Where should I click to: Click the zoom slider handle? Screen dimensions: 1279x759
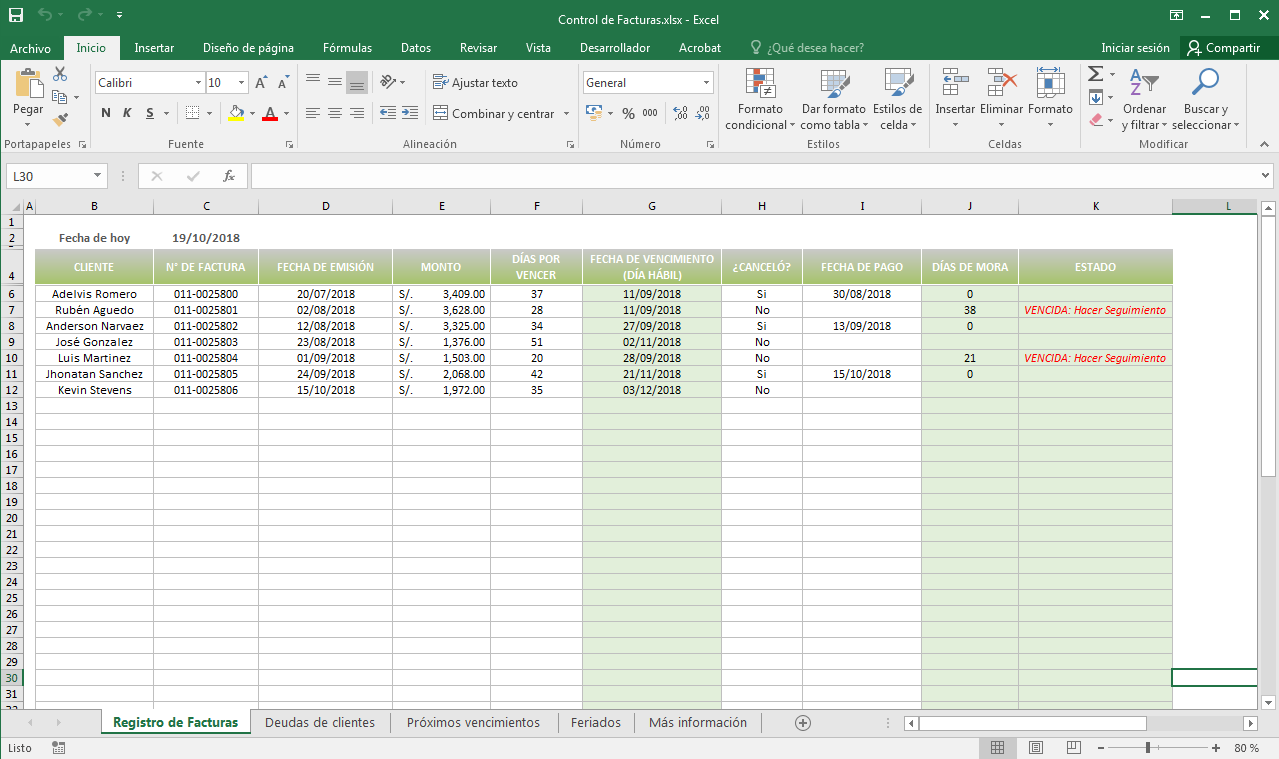pyautogui.click(x=1147, y=748)
